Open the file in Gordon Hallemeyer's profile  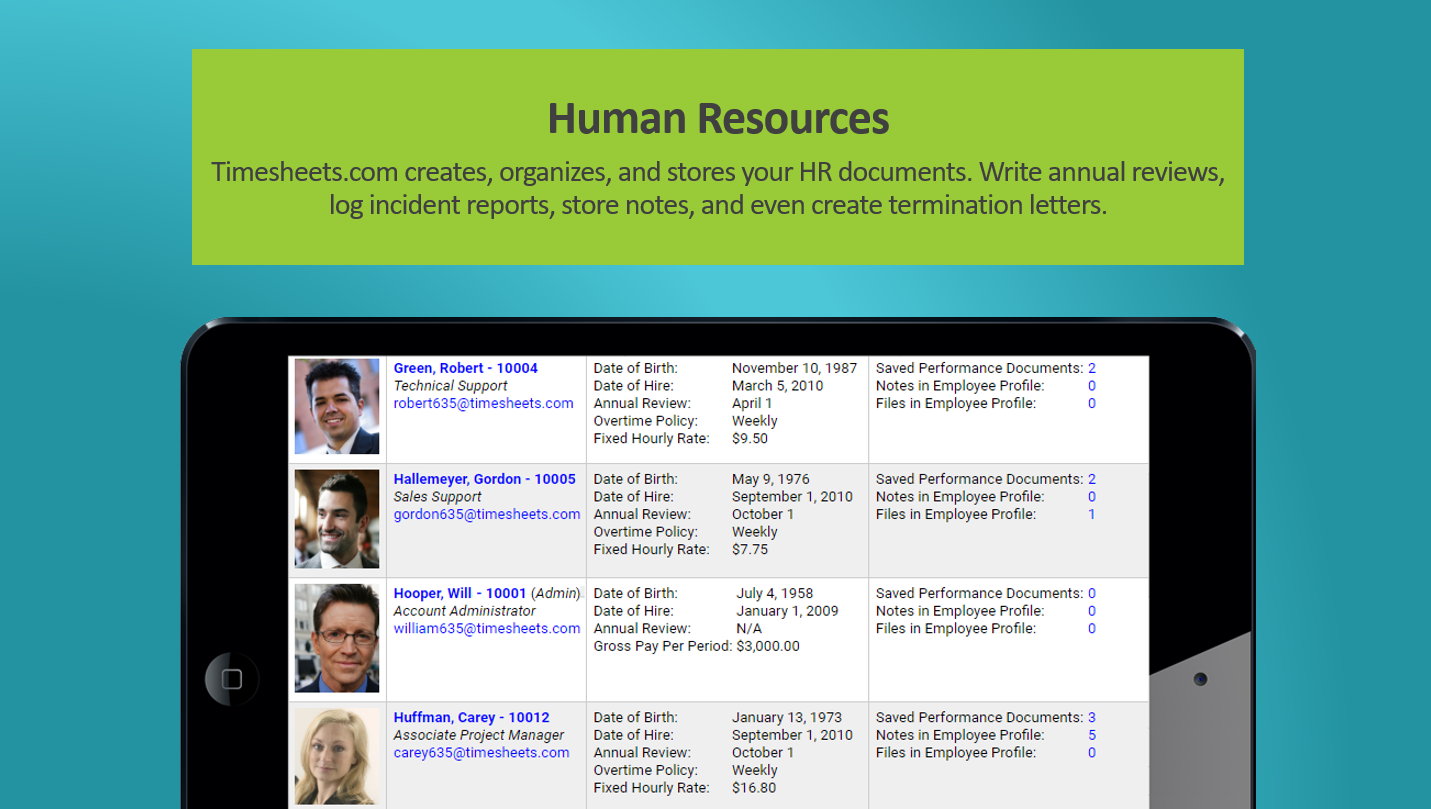pos(1091,514)
